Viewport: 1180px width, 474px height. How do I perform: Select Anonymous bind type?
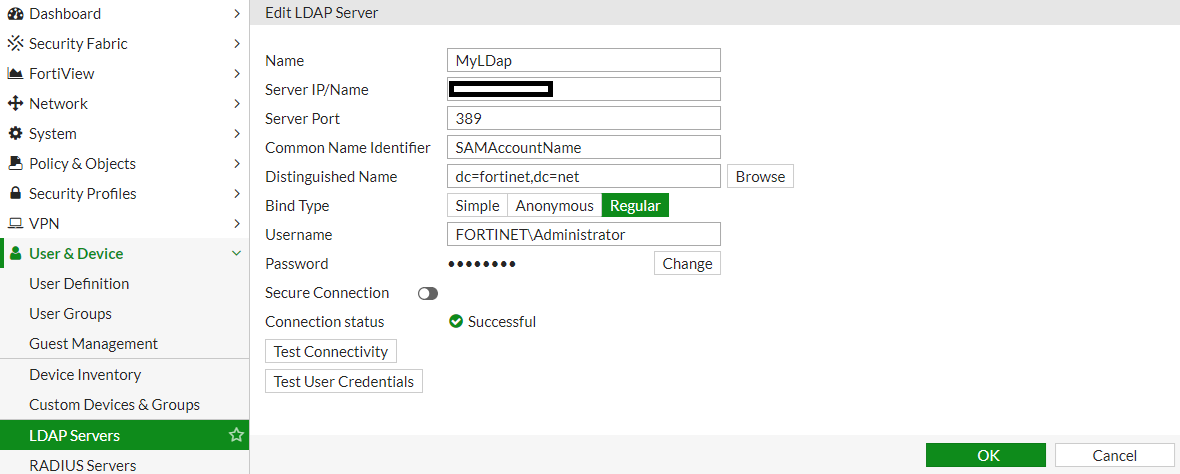click(554, 206)
